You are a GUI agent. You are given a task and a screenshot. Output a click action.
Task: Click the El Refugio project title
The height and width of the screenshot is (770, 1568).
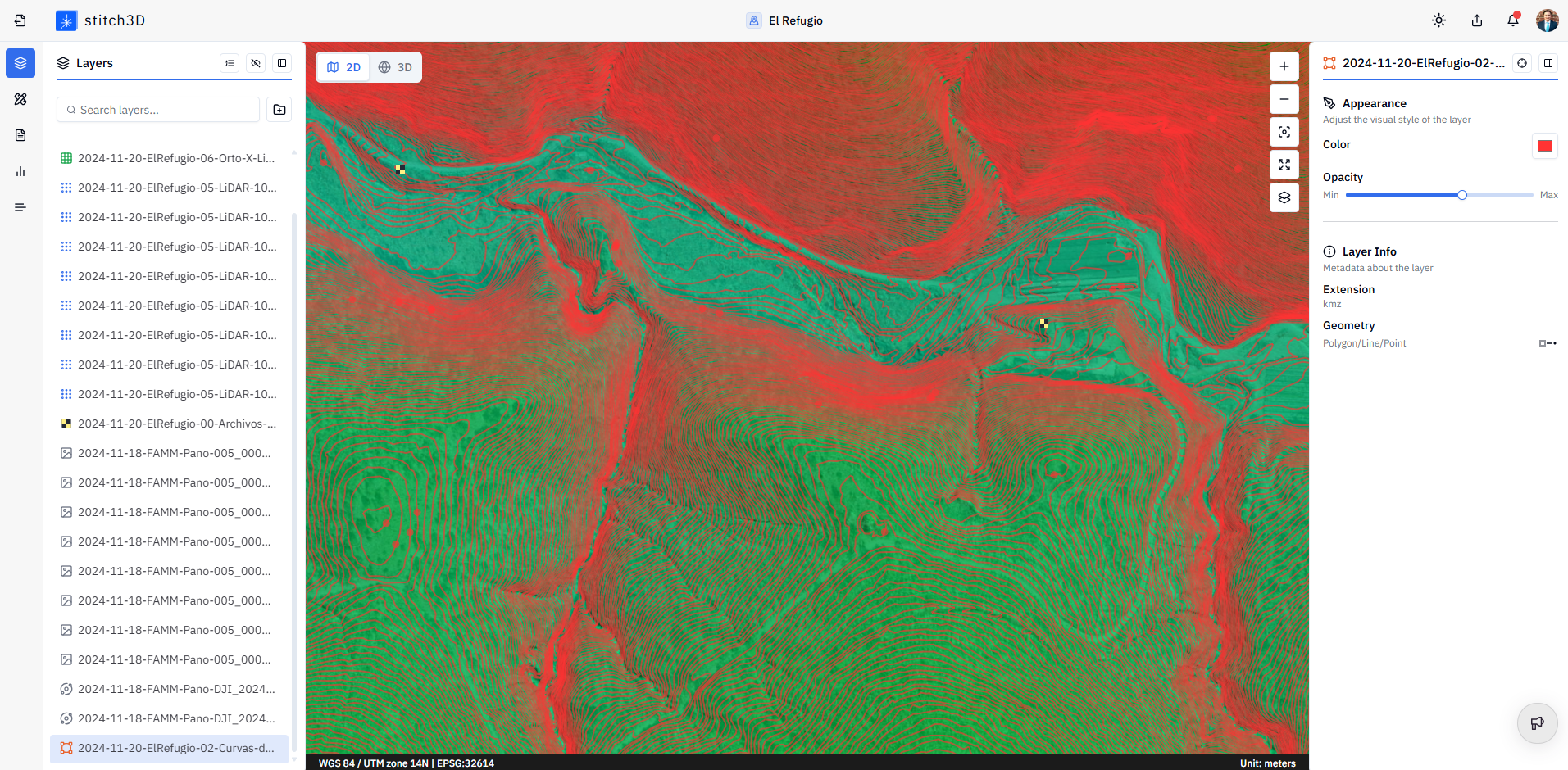796,20
